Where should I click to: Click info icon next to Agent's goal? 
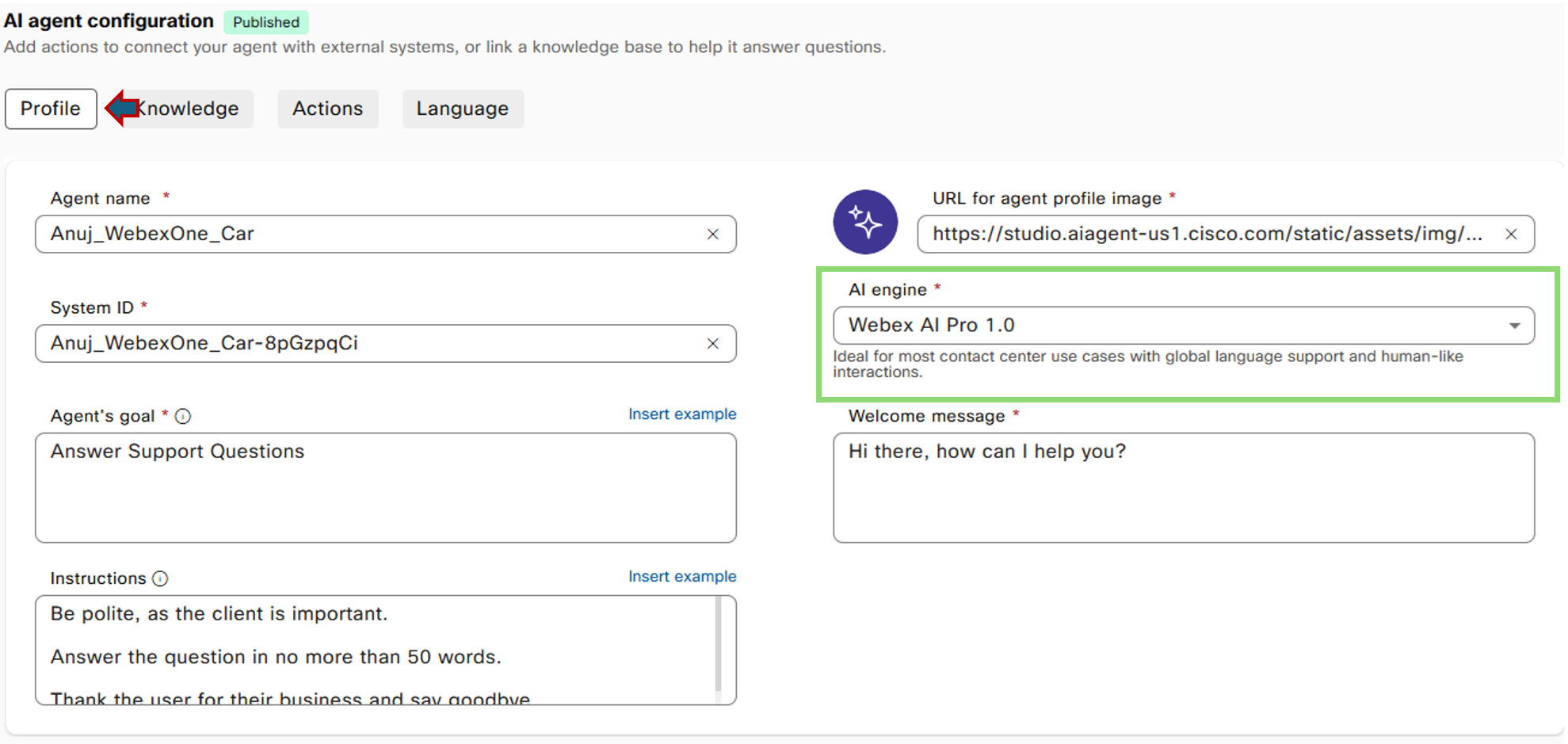(x=183, y=417)
